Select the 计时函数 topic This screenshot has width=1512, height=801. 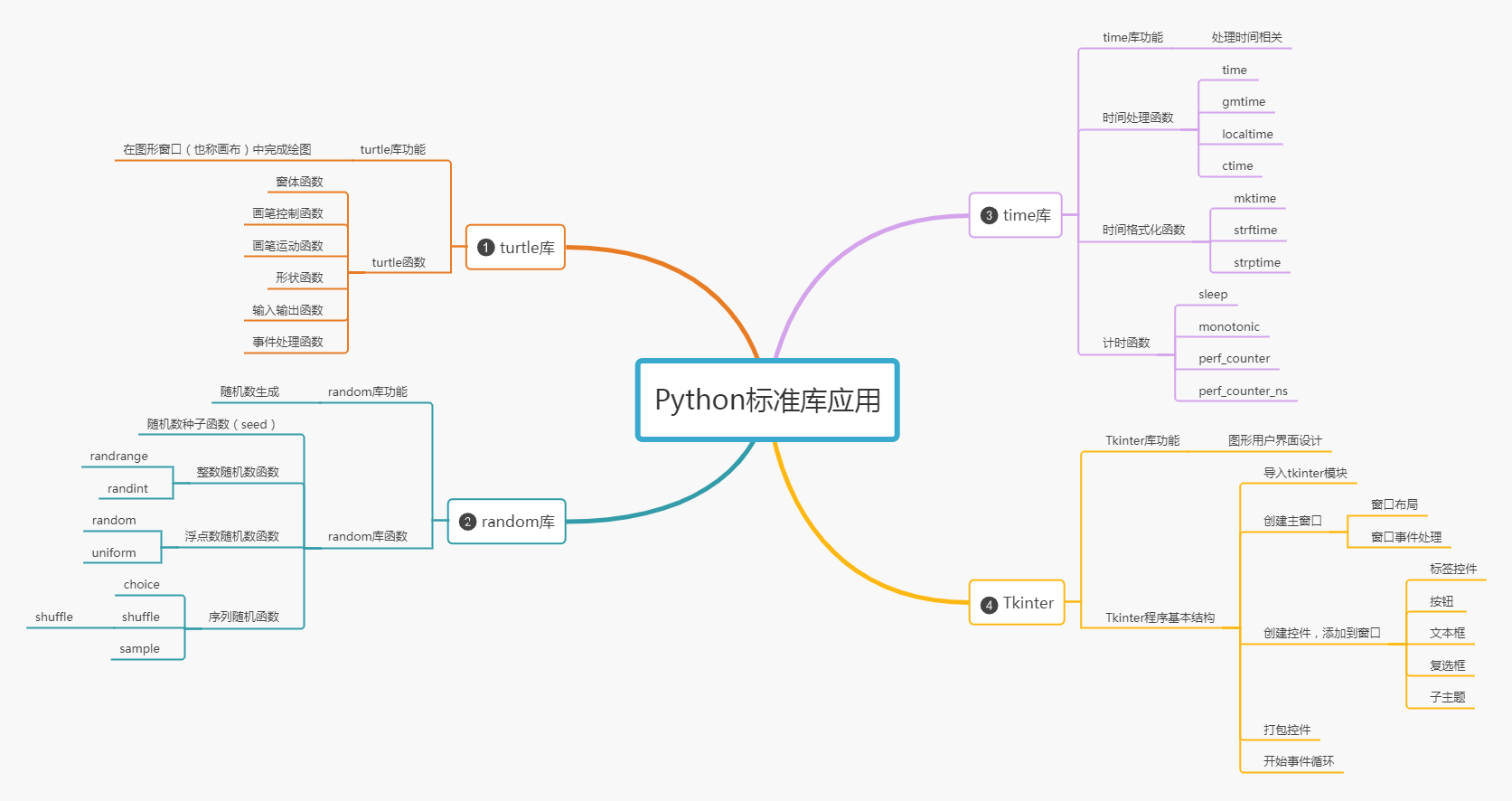[1126, 343]
